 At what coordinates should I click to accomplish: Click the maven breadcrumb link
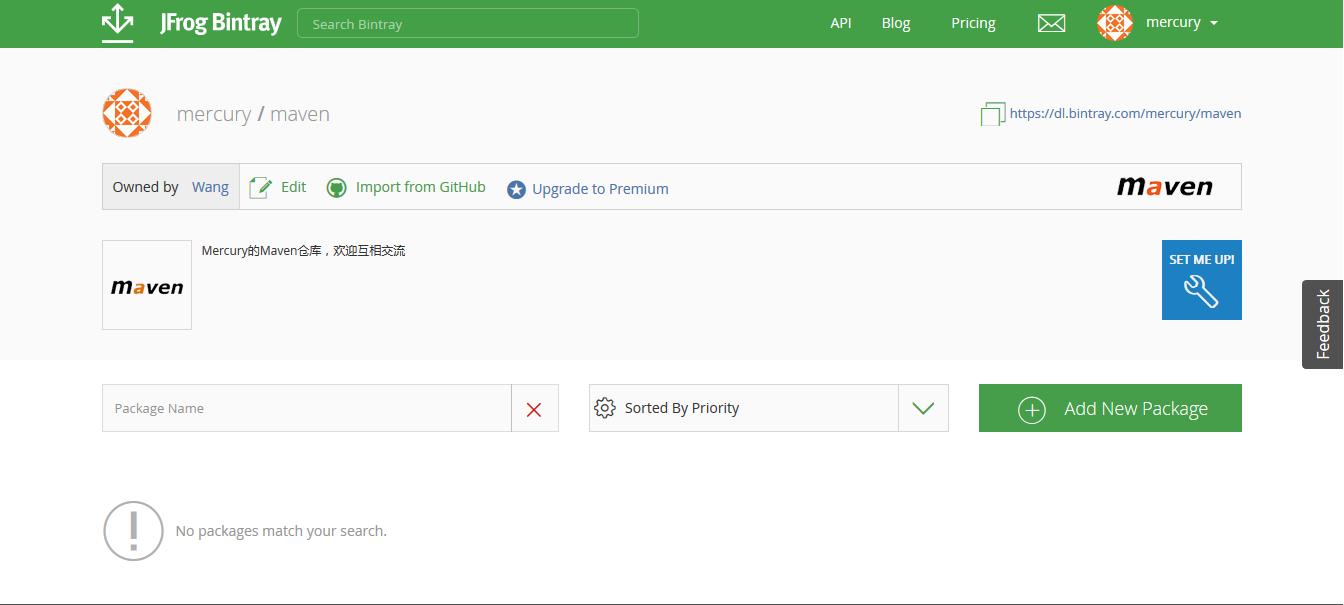pos(300,114)
